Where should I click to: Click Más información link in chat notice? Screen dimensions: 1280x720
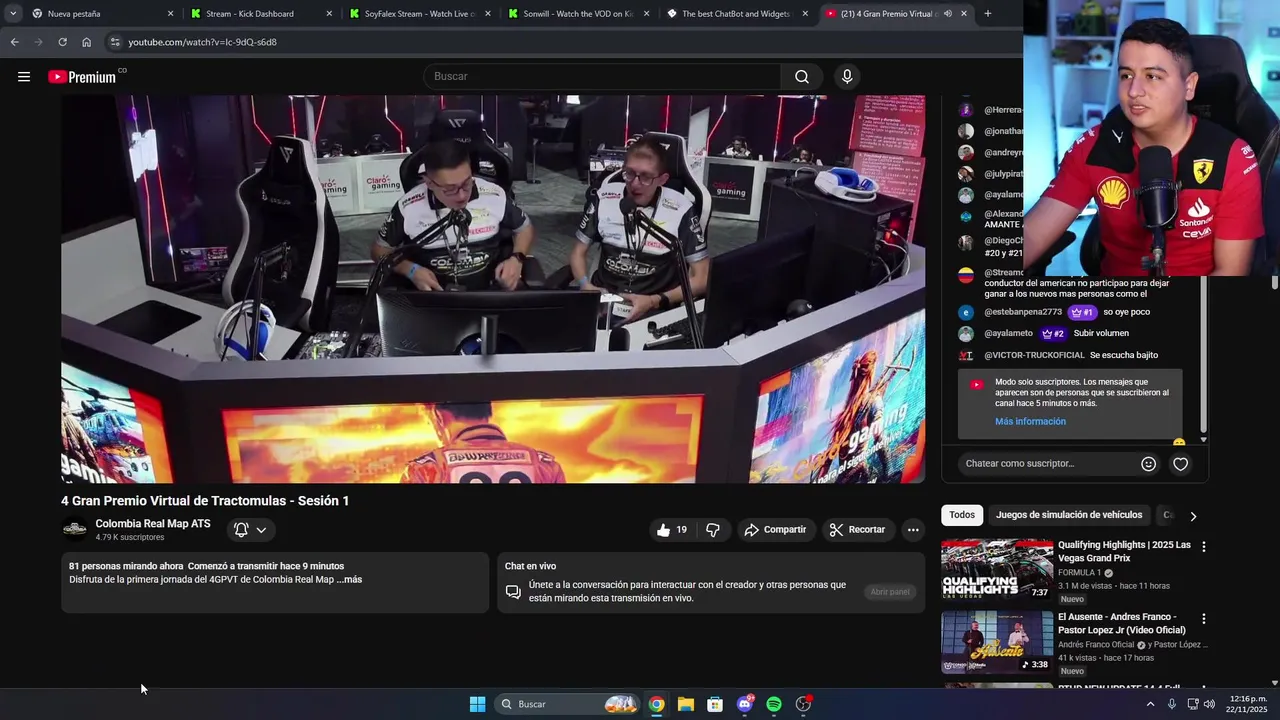pos(1030,422)
